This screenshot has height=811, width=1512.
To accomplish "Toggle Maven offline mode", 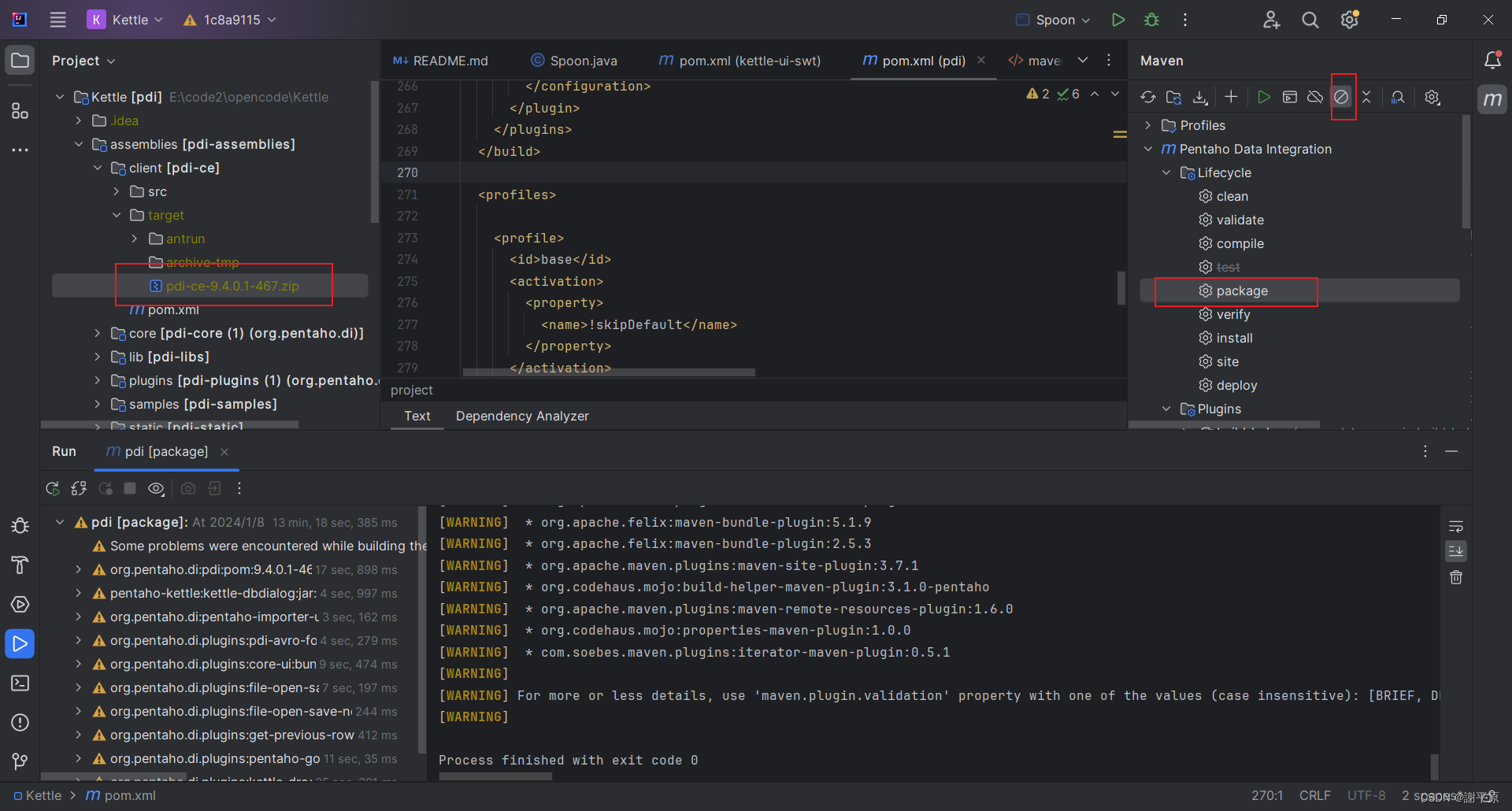I will pos(1315,97).
